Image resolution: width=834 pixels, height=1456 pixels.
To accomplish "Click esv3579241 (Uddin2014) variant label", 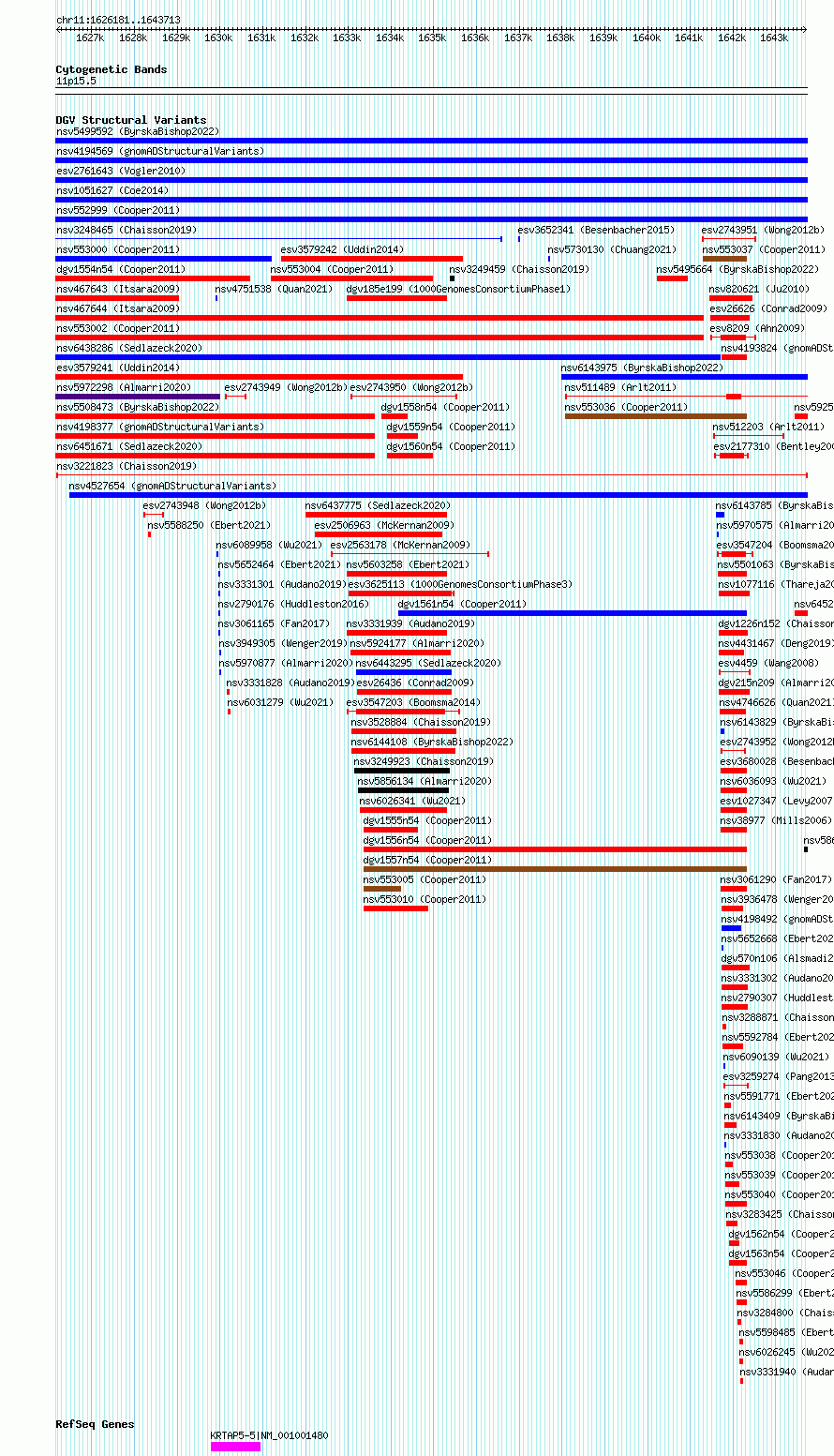I will click(x=118, y=368).
